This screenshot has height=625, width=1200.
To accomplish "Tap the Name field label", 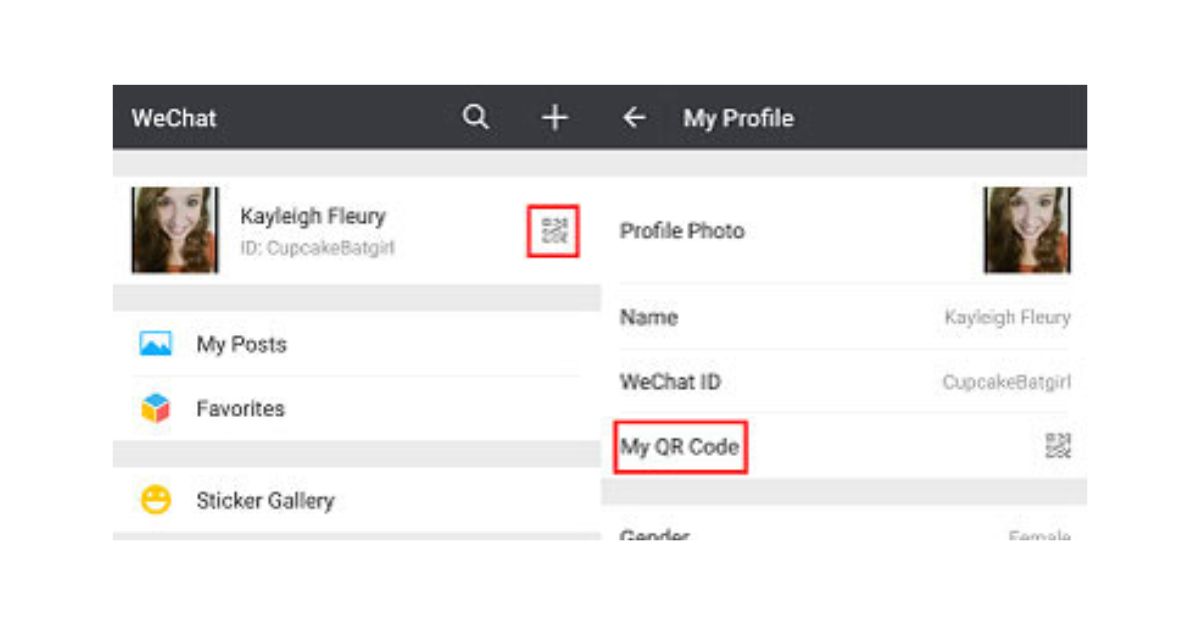I will [649, 318].
